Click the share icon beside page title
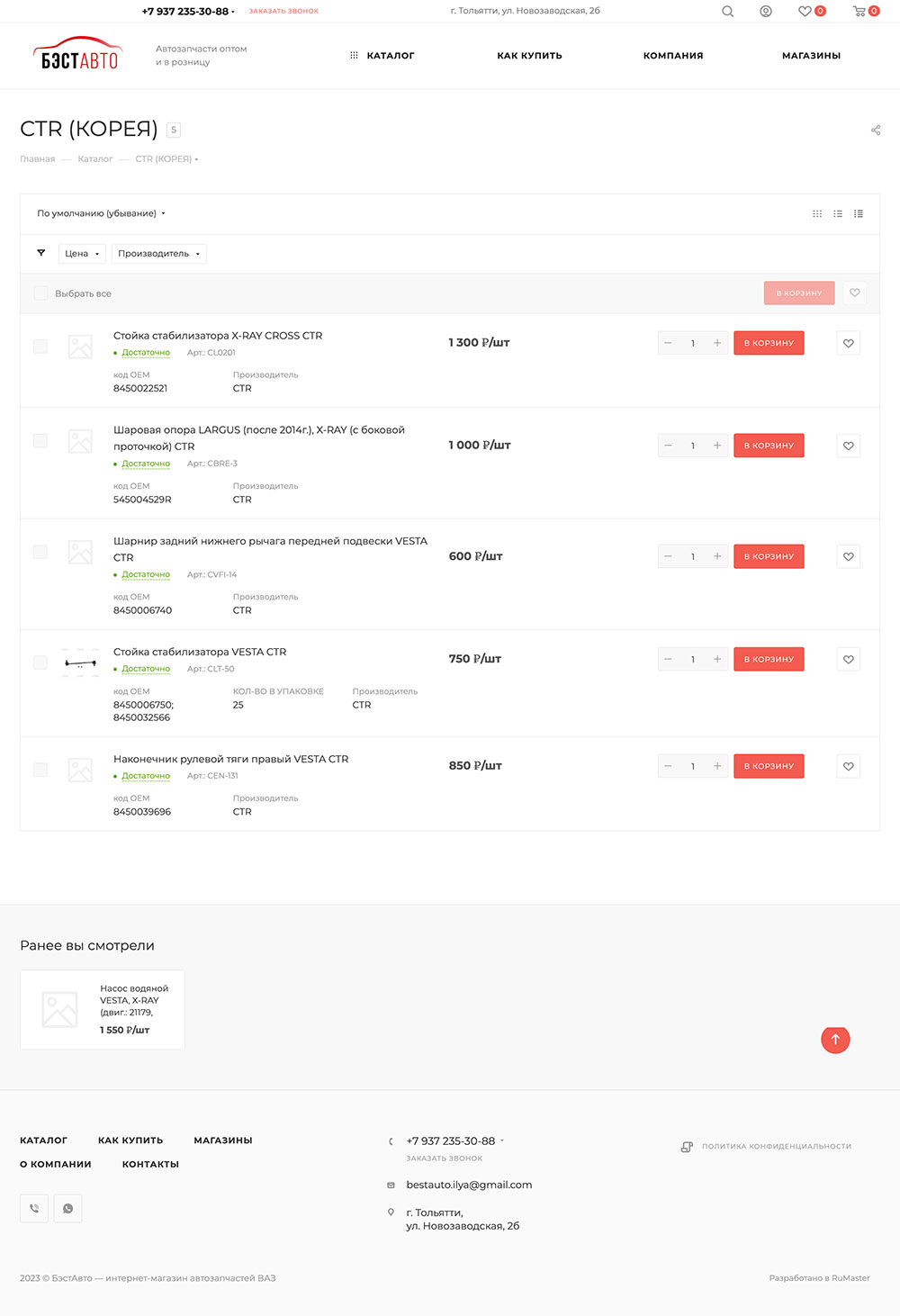This screenshot has height=1316, width=900. point(876,131)
